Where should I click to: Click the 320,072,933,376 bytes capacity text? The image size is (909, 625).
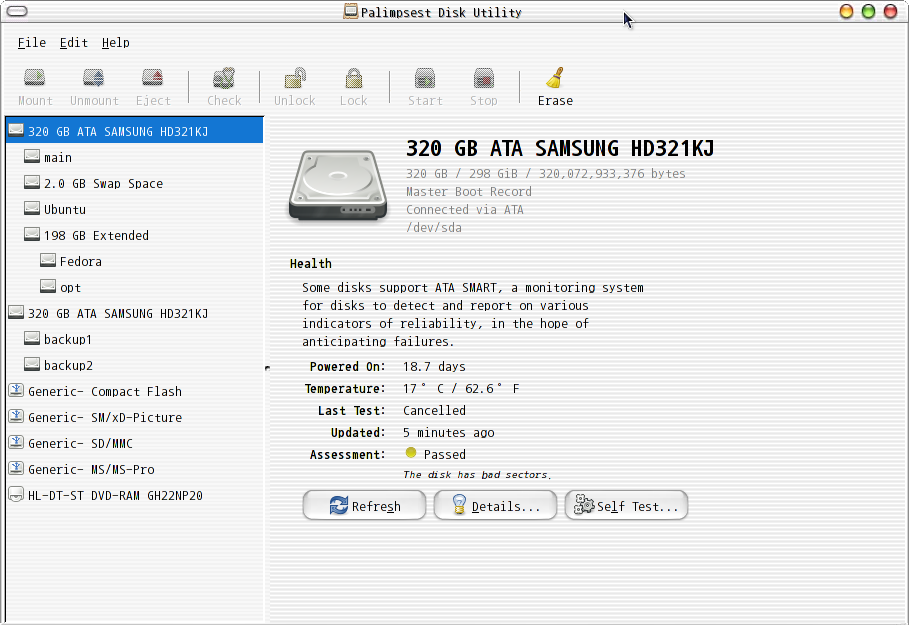pyautogui.click(x=612, y=173)
